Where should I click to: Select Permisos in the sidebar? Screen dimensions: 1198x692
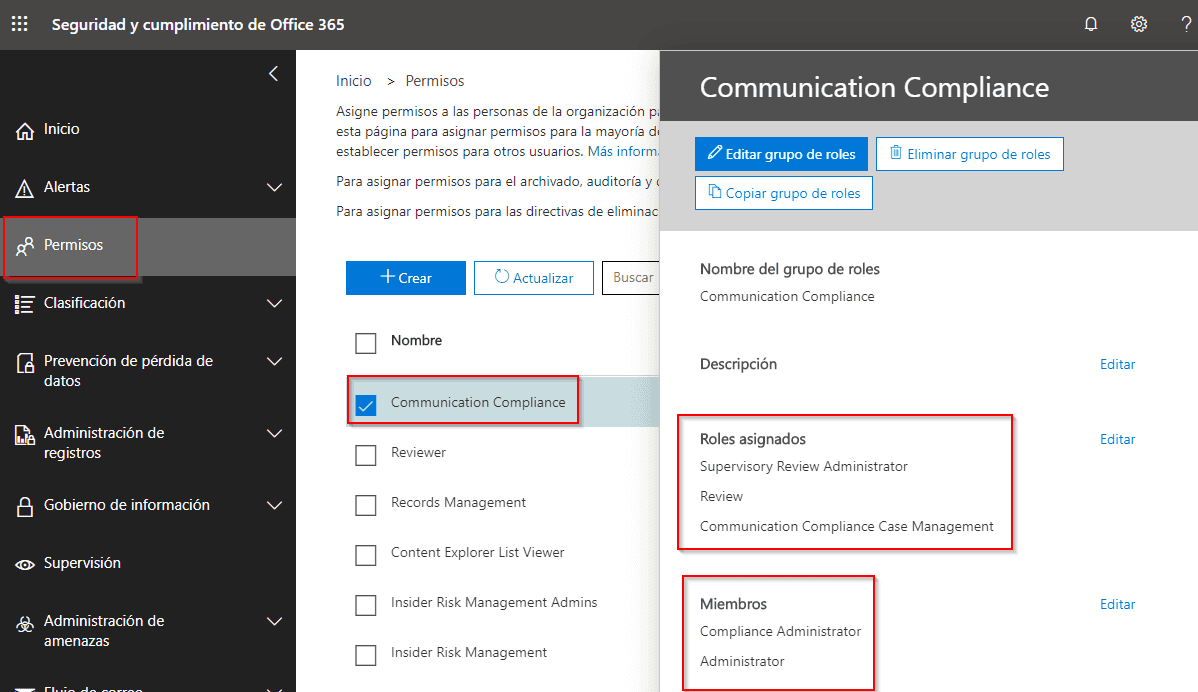pyautogui.click(x=147, y=246)
